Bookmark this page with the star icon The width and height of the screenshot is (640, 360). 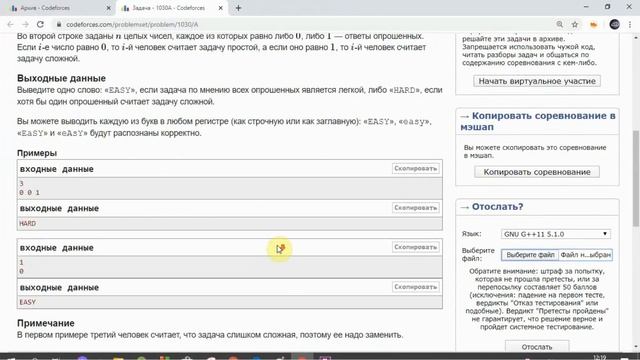pyautogui.click(x=575, y=24)
